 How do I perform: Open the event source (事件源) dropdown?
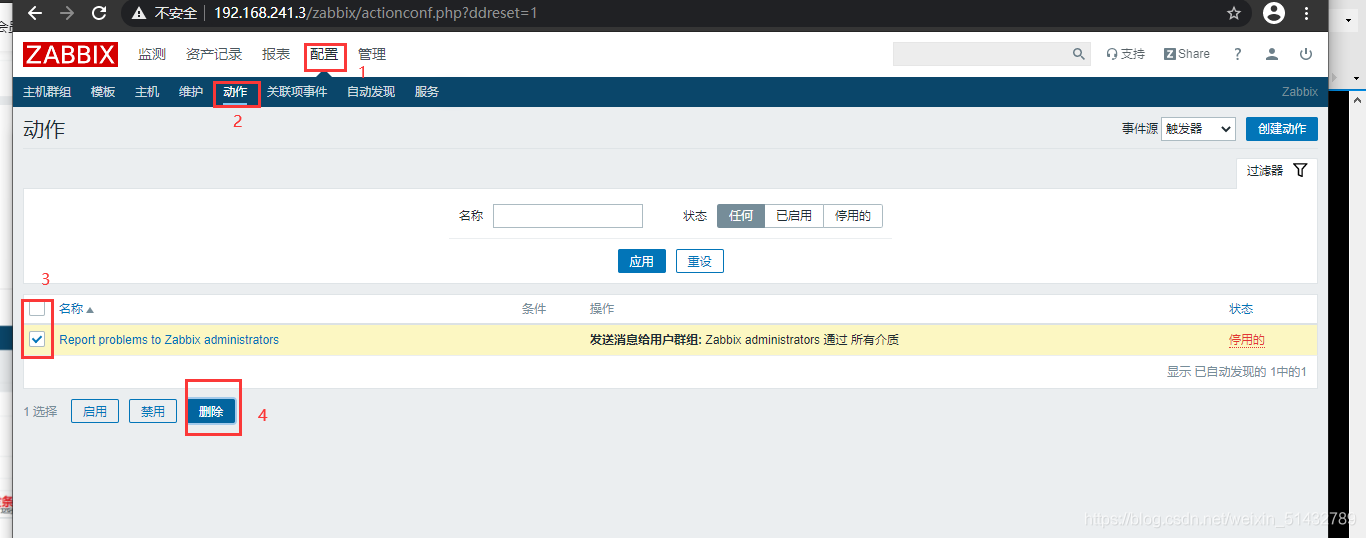[1198, 129]
